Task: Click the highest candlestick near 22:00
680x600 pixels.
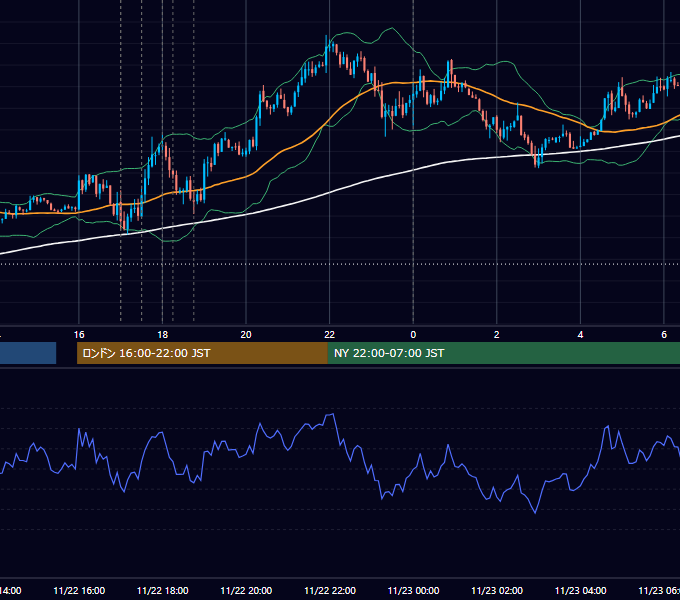Action: click(327, 54)
